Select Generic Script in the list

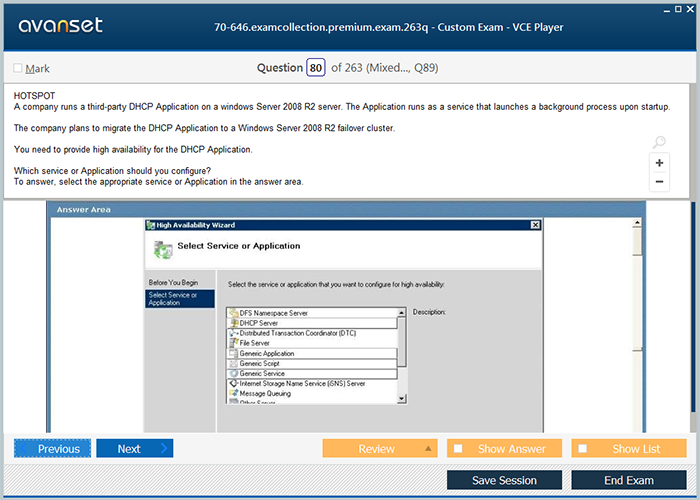click(312, 363)
